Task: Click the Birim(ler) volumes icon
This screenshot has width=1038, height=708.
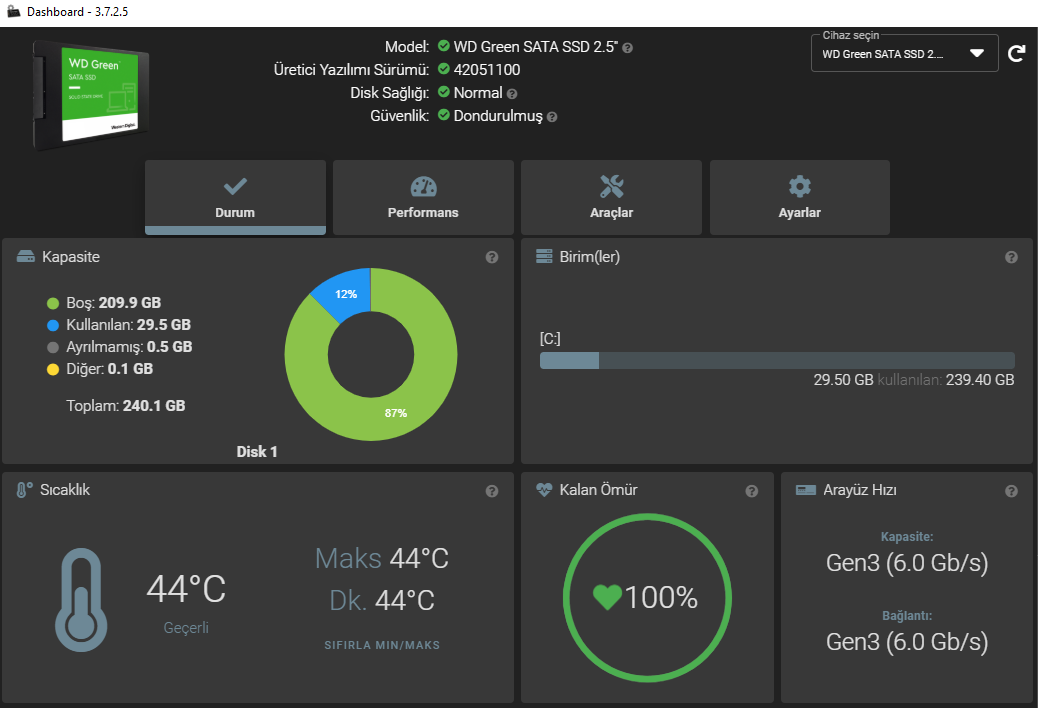Action: 544,256
